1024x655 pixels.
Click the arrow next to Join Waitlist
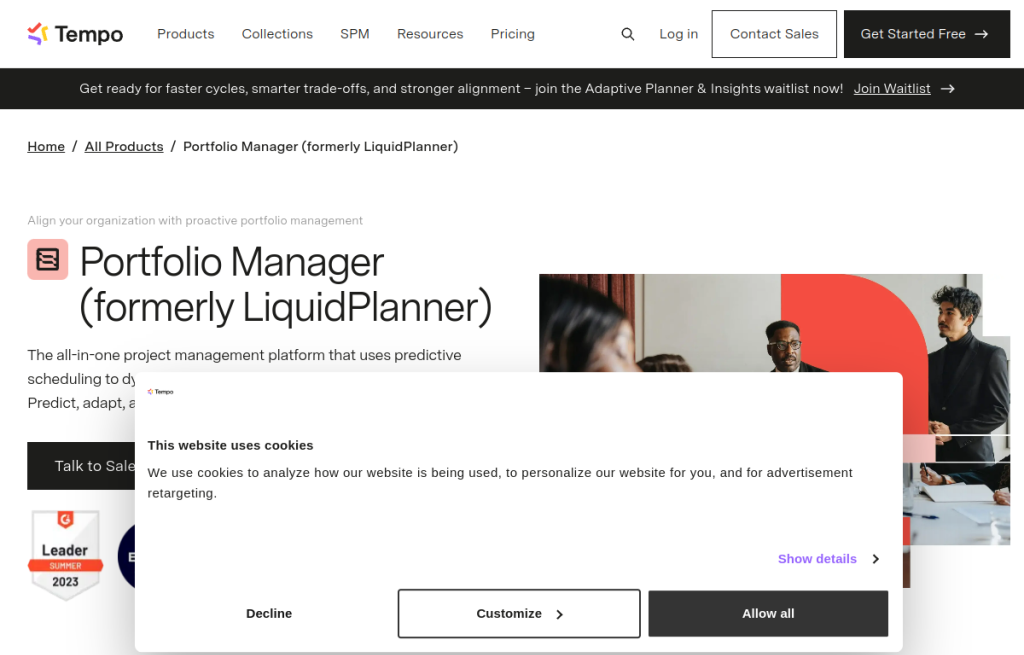click(946, 88)
